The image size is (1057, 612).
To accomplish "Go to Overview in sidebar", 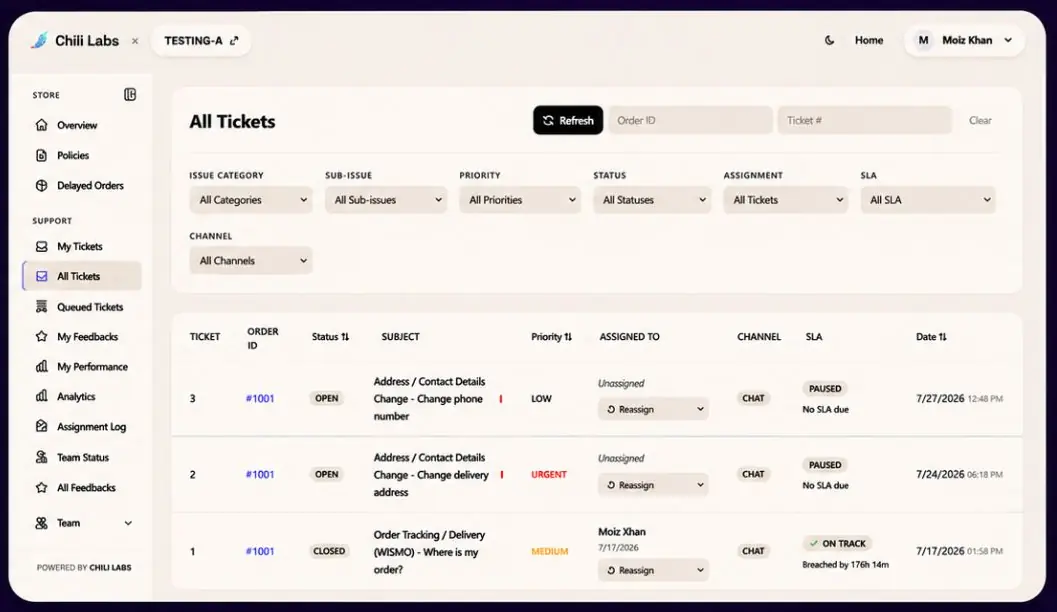I will tap(82, 125).
